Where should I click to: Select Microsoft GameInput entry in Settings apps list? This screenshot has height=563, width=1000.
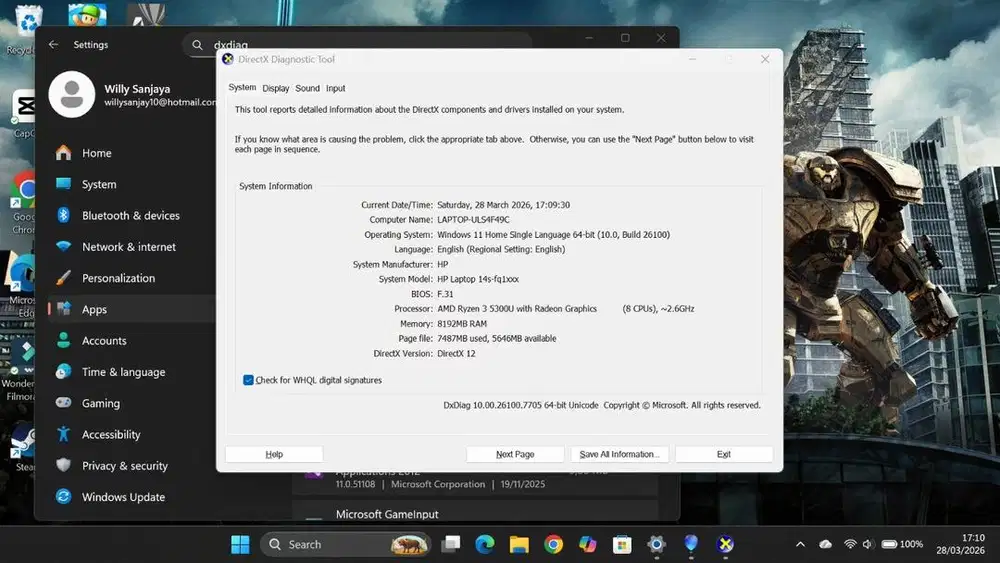point(475,513)
